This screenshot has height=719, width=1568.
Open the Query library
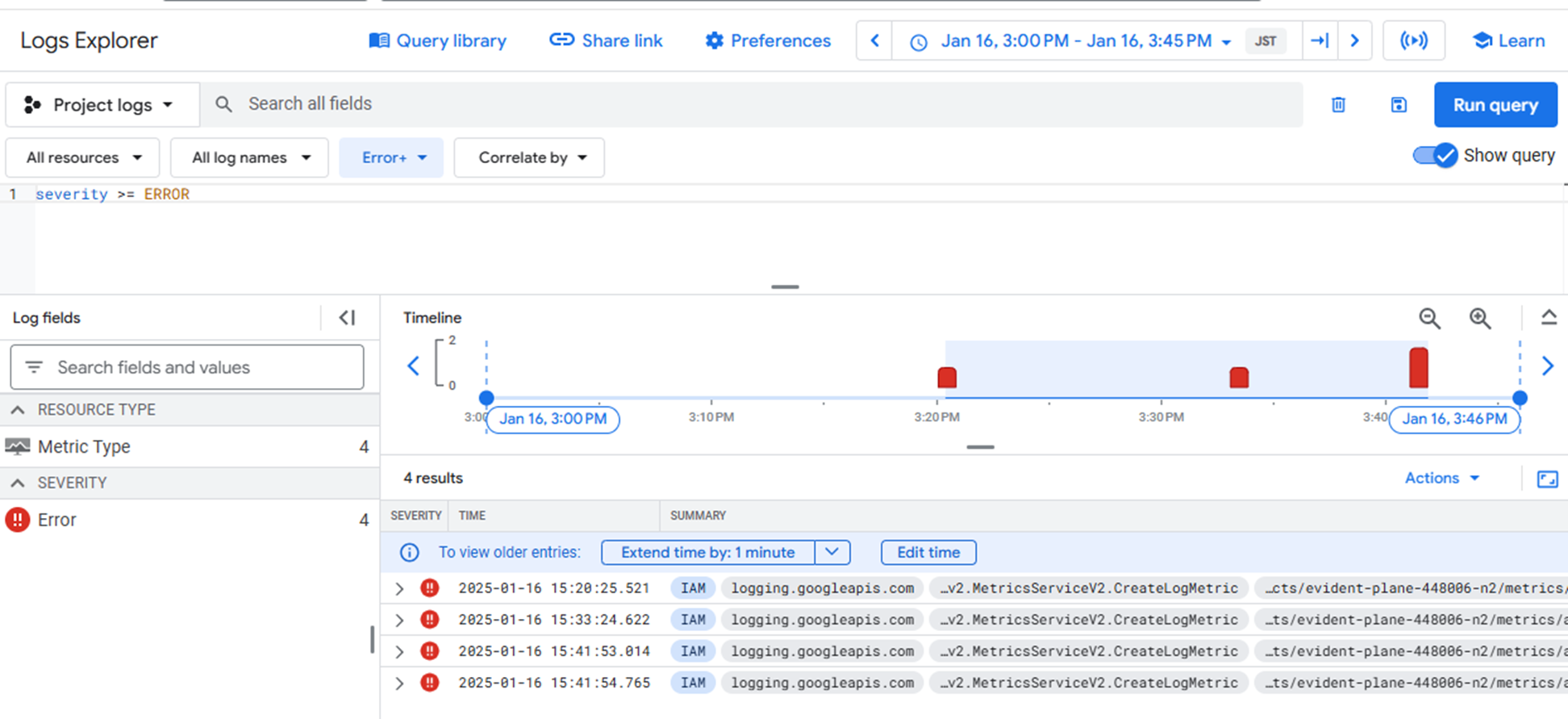tap(437, 40)
